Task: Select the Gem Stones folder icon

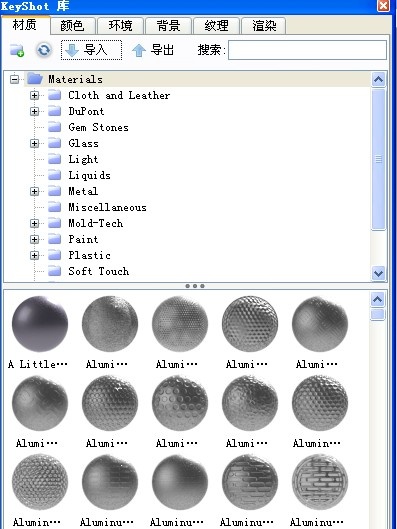Action: point(54,127)
